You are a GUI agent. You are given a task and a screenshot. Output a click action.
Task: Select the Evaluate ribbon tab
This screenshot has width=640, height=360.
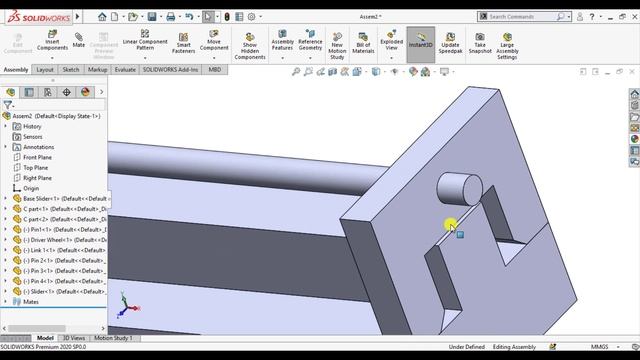tap(125, 70)
